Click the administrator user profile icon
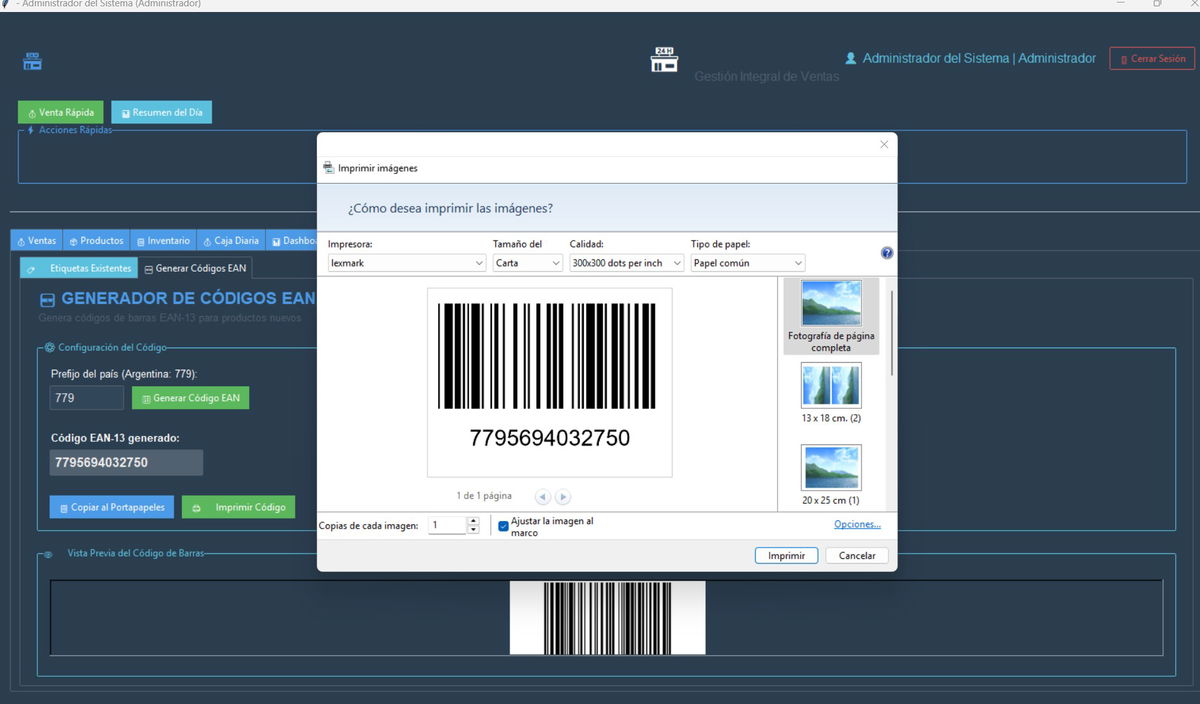Image resolution: width=1200 pixels, height=704 pixels. (851, 59)
